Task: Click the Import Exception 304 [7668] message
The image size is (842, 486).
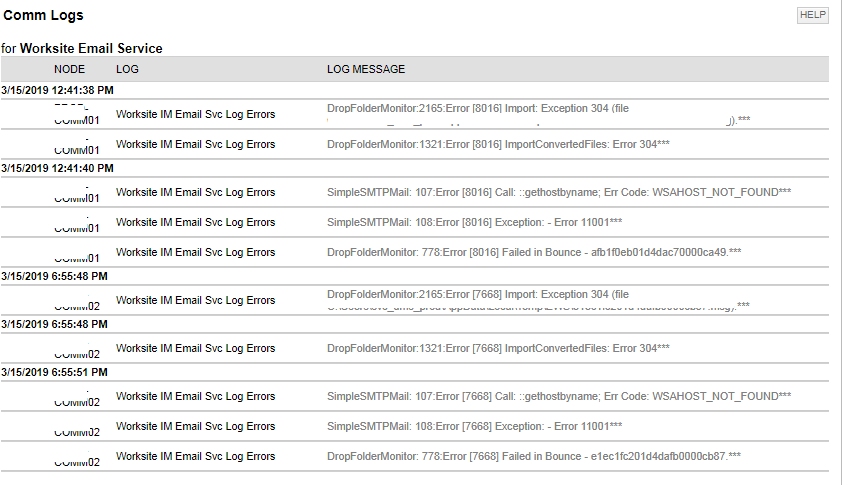Action: (x=538, y=300)
